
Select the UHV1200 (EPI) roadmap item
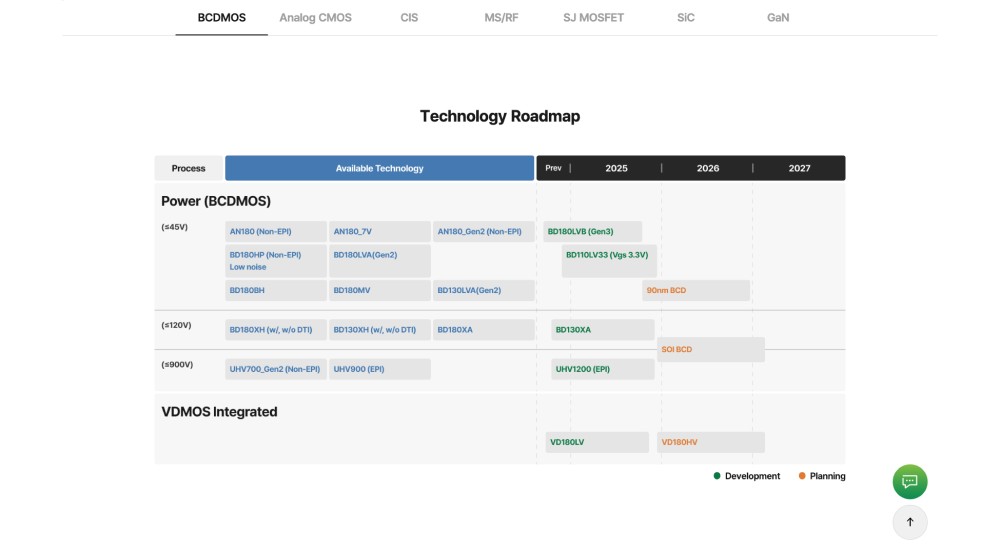[x=603, y=369]
